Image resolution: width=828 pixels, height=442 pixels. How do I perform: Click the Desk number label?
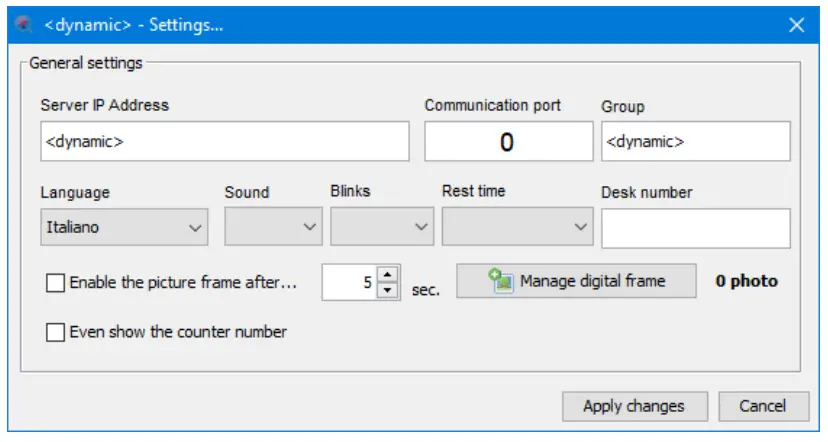point(646,192)
